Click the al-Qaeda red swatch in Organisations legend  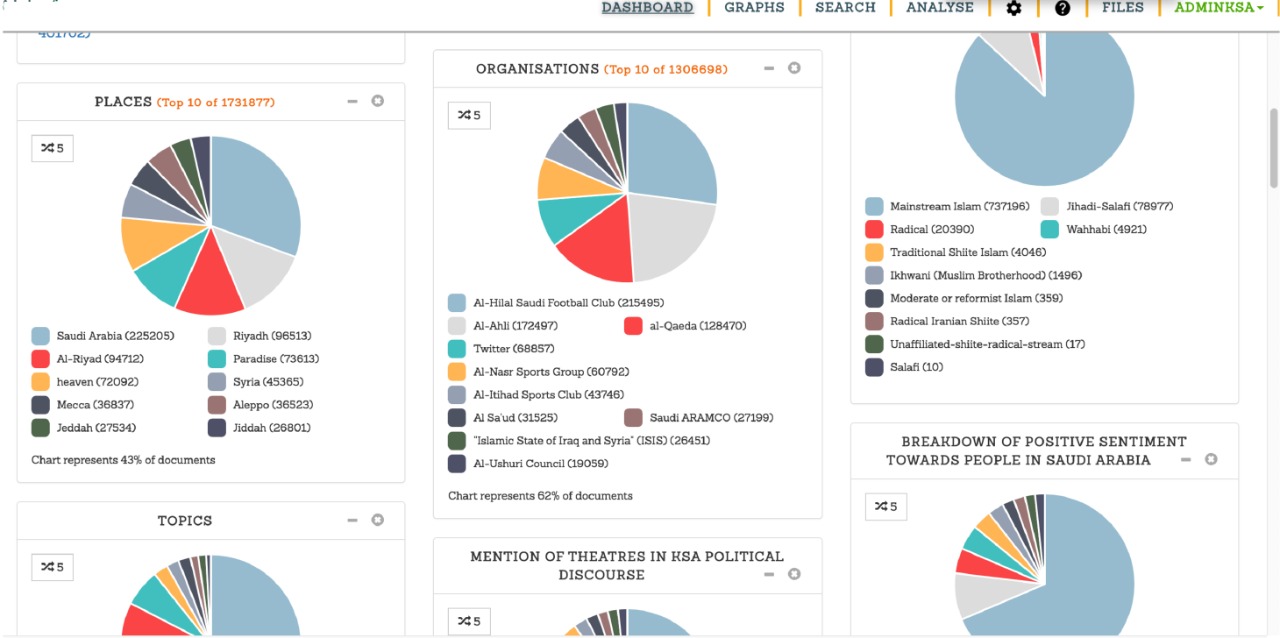(633, 326)
